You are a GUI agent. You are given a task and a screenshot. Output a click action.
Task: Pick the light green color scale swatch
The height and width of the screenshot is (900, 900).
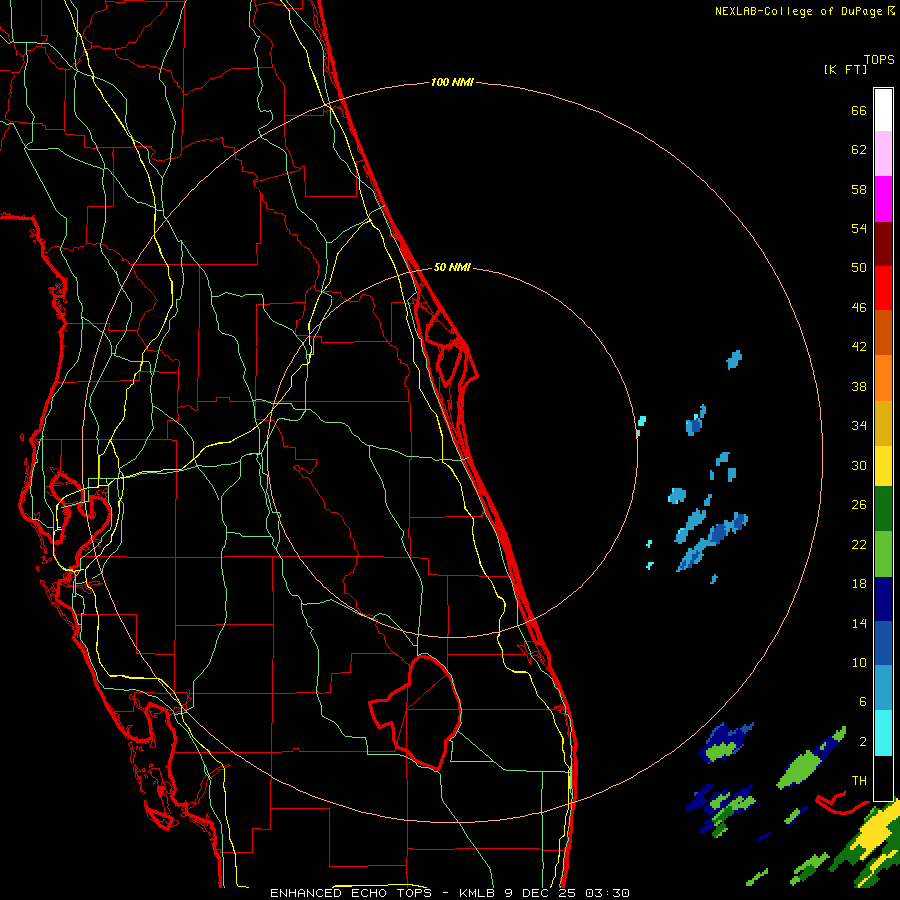coord(883,554)
